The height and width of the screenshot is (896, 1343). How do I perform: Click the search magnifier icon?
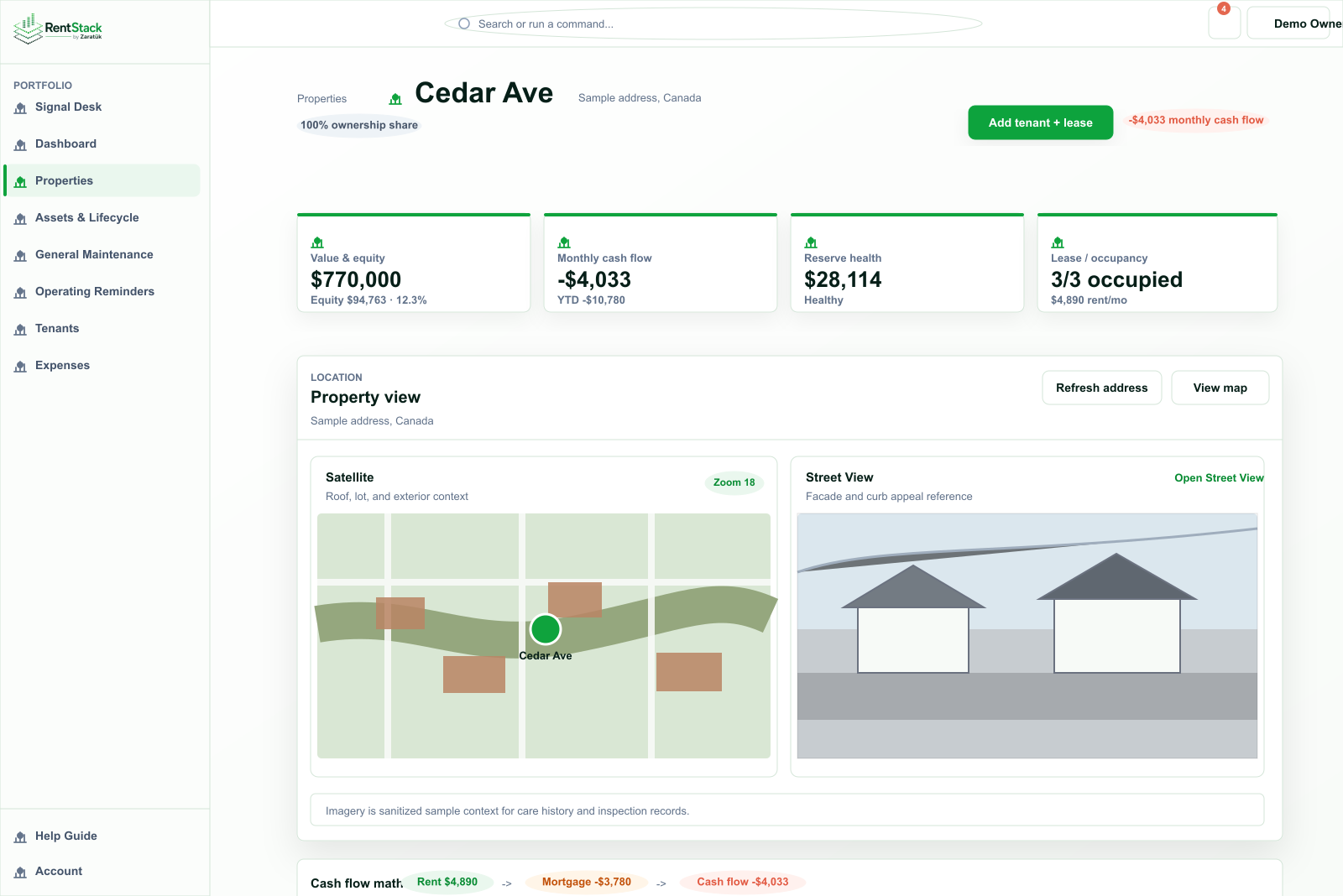tap(464, 23)
